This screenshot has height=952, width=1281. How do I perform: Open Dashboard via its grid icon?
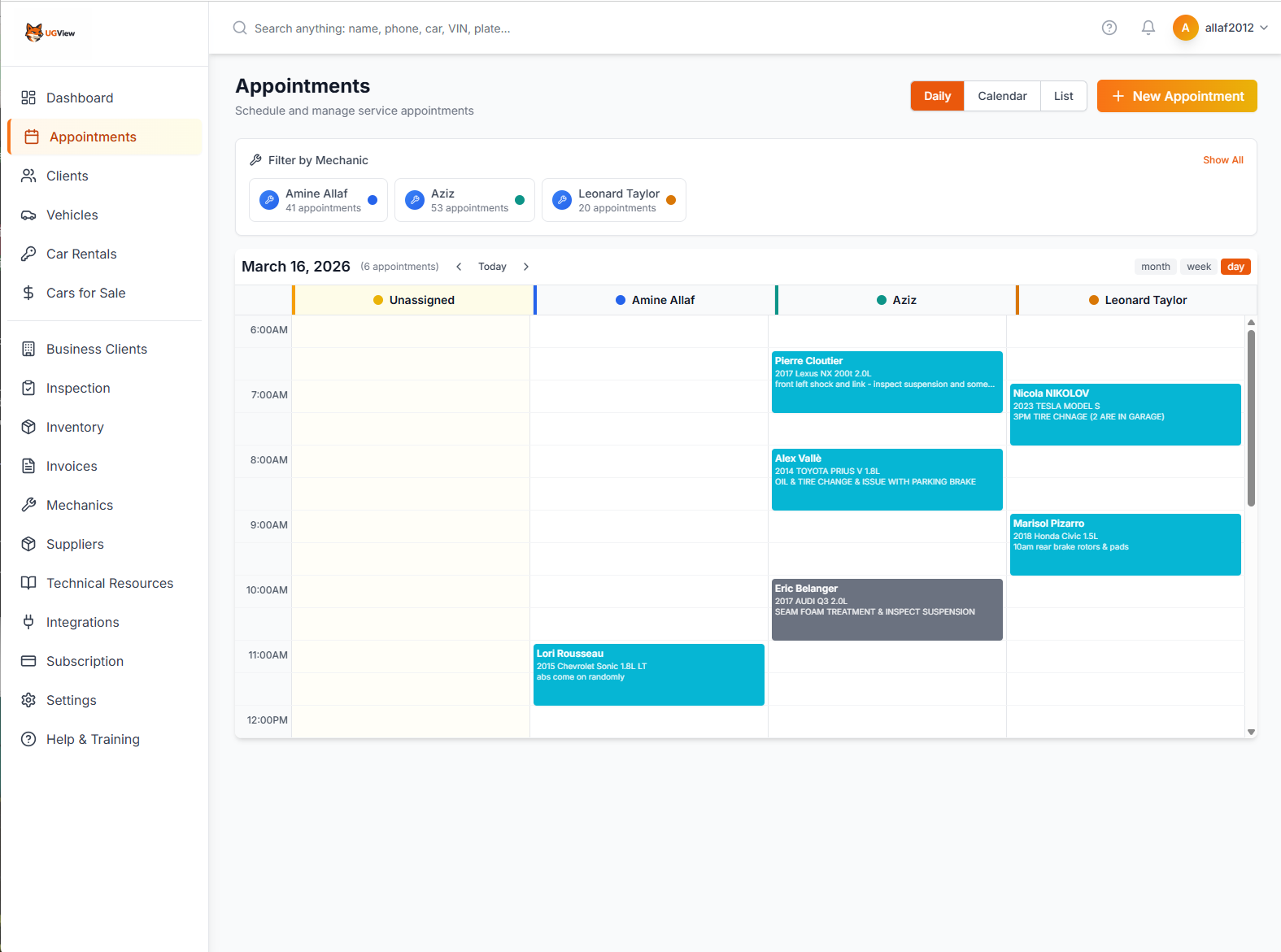coord(28,98)
